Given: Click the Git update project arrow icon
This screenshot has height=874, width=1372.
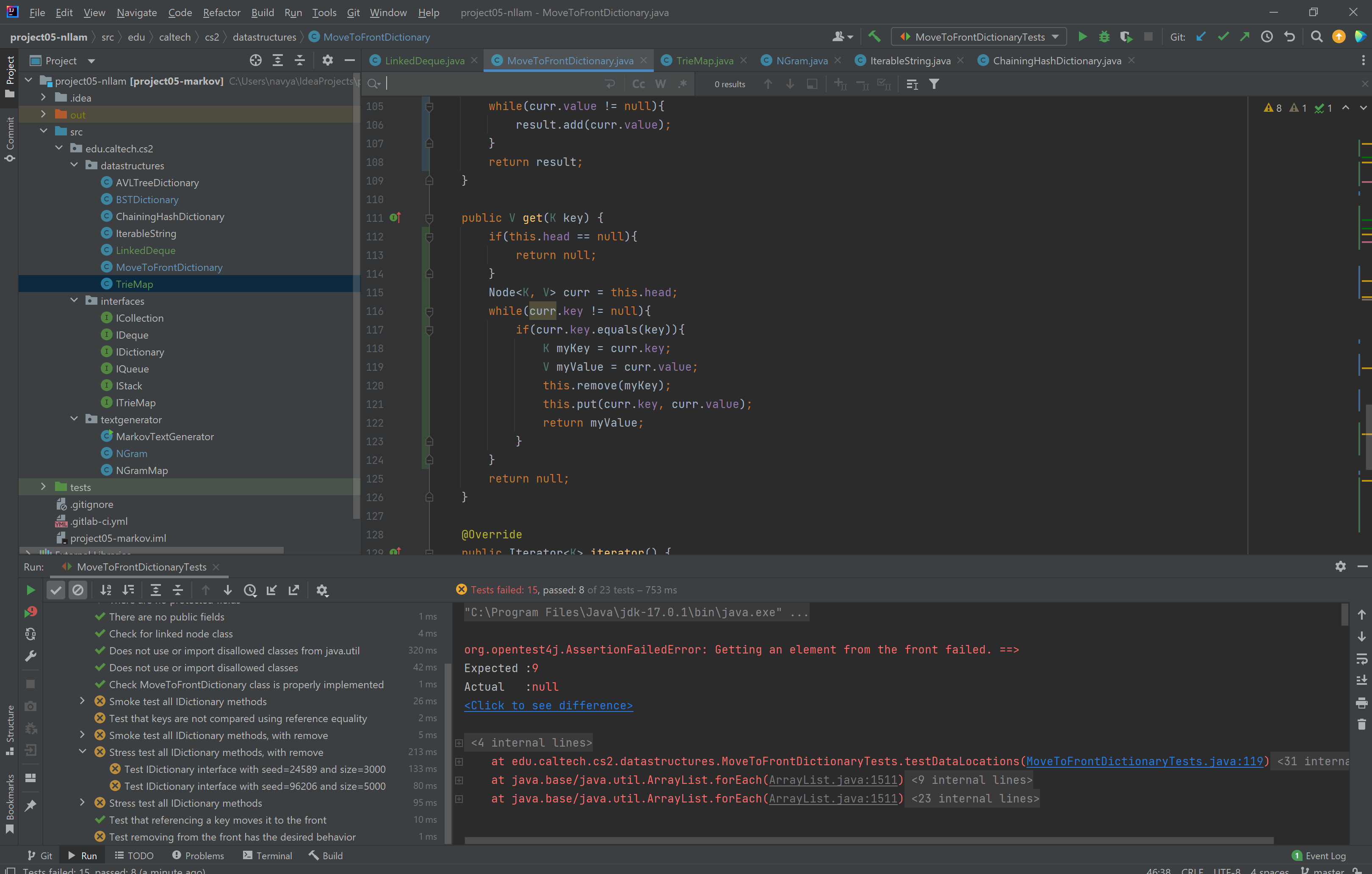Looking at the screenshot, I should coord(1201,37).
